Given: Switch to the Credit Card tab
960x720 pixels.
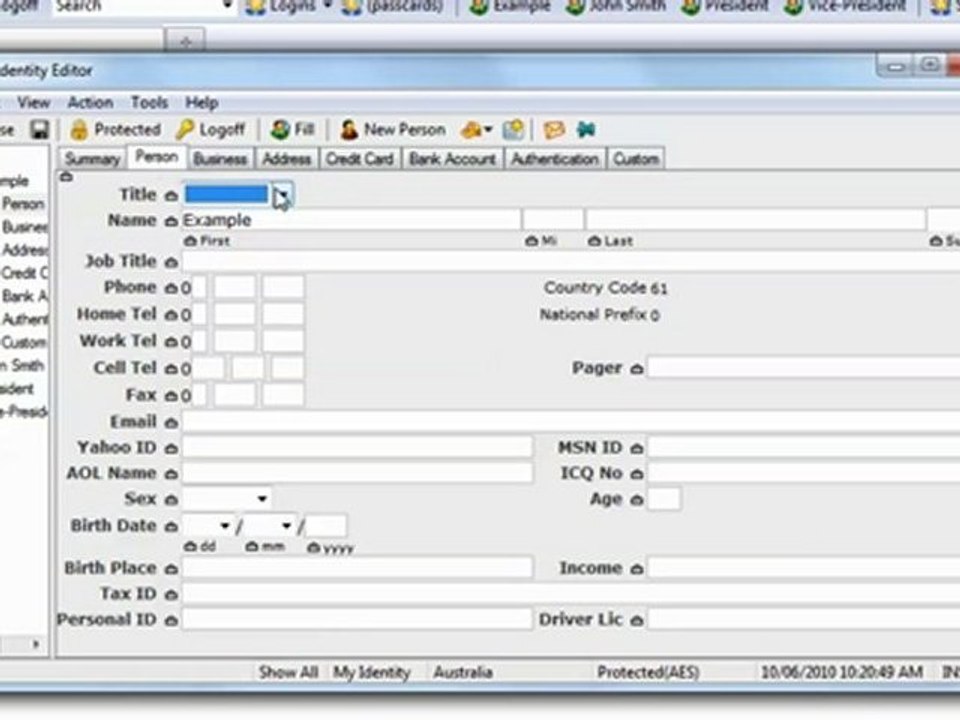Looking at the screenshot, I should (359, 159).
